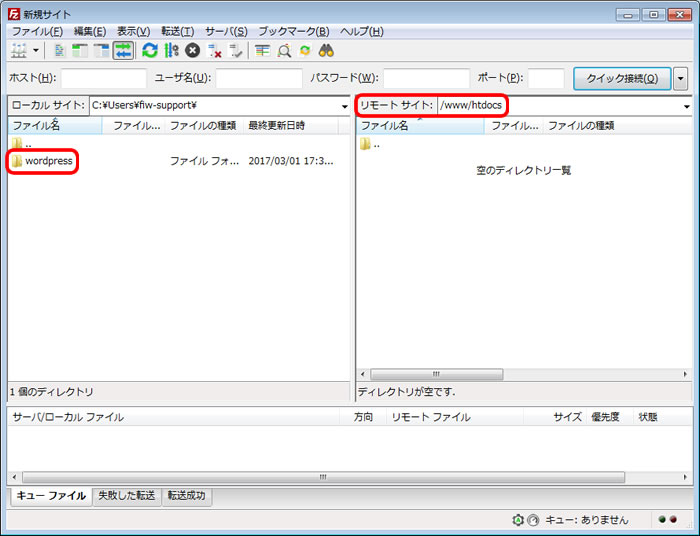
Task: Select the local wordpress folder
Action: pos(42,161)
